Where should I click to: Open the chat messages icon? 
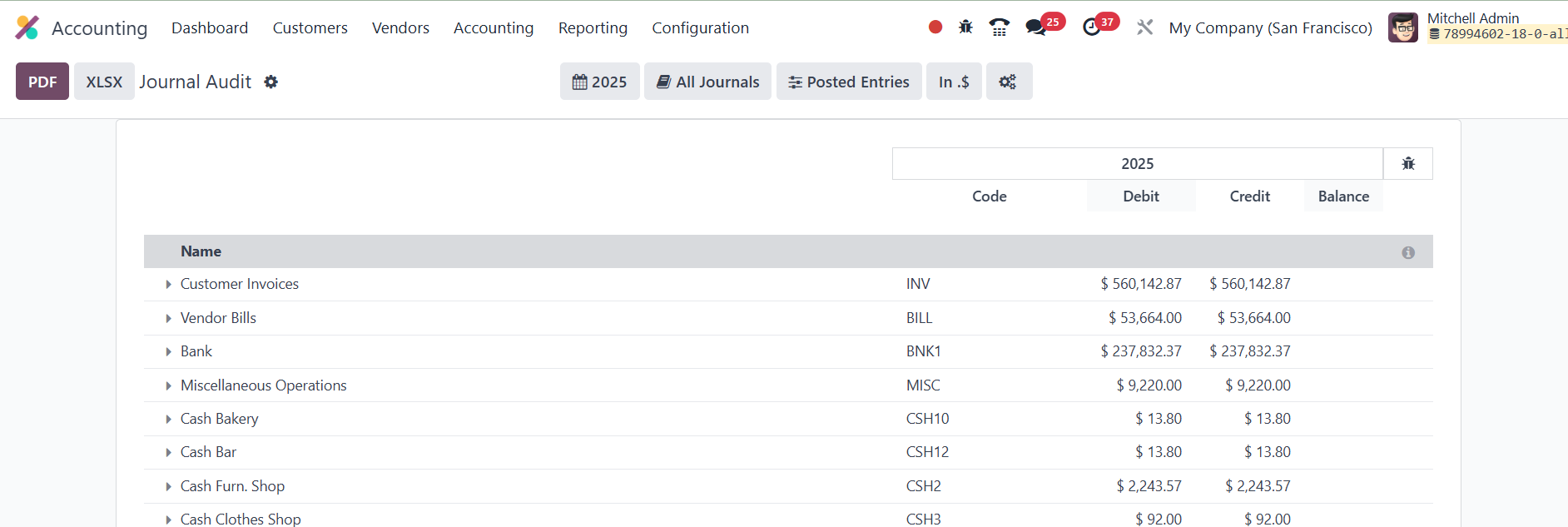[1036, 27]
